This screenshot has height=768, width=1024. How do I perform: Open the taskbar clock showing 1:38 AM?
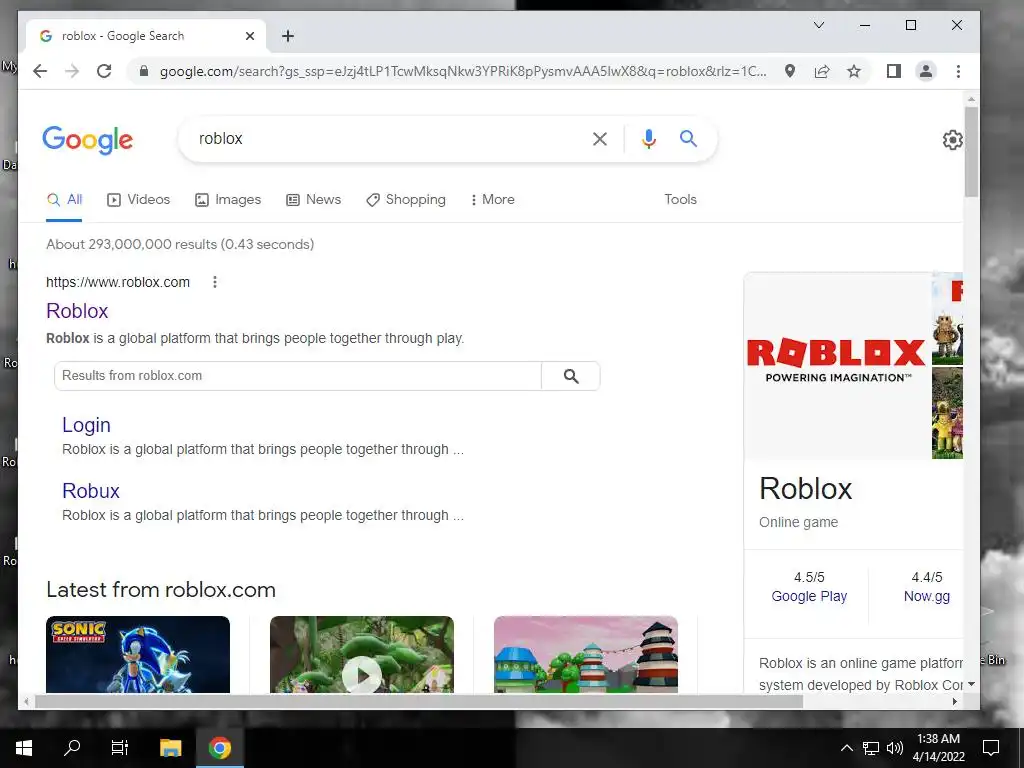click(x=938, y=748)
